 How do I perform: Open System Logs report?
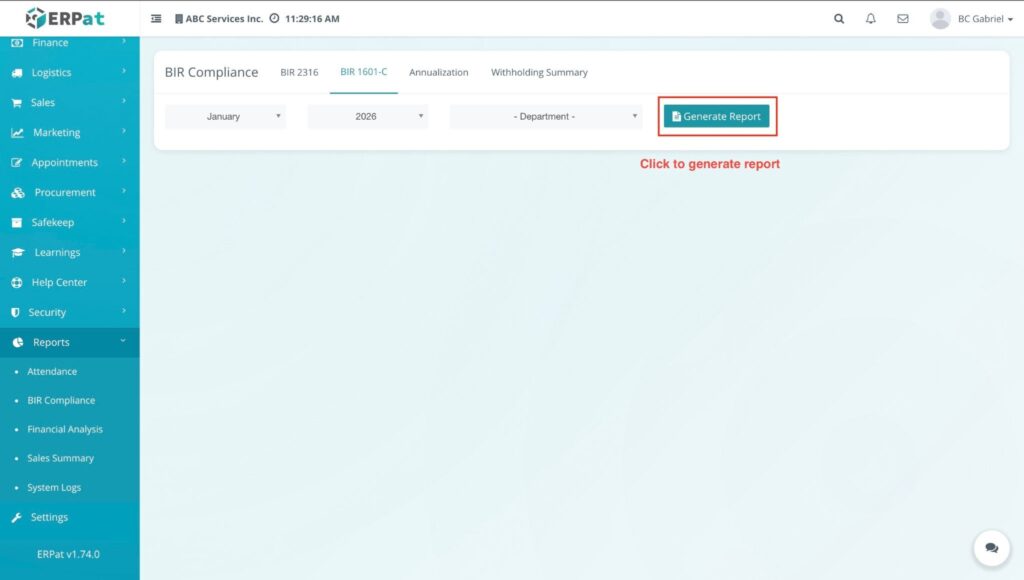pyautogui.click(x=54, y=487)
